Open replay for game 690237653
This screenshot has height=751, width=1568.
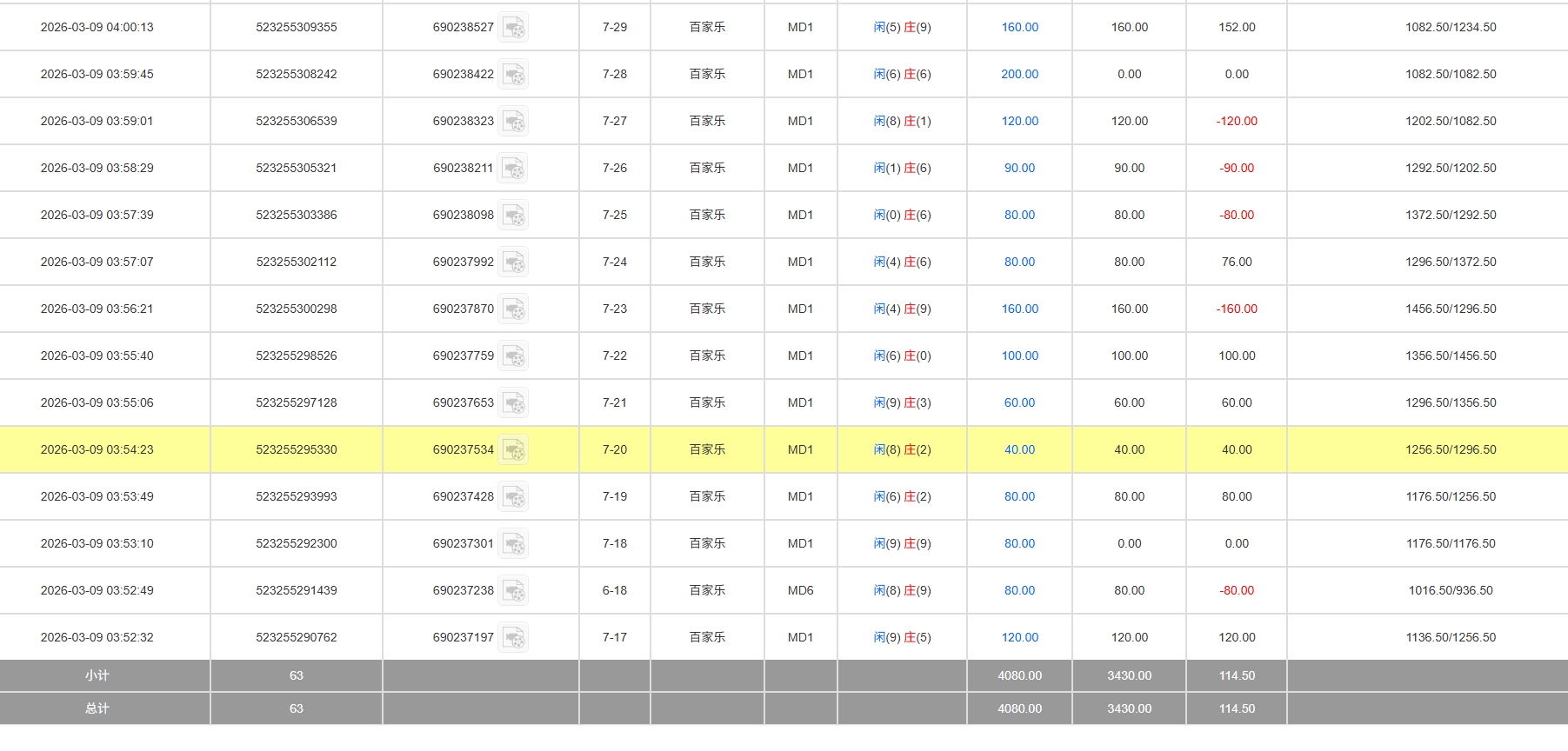514,403
